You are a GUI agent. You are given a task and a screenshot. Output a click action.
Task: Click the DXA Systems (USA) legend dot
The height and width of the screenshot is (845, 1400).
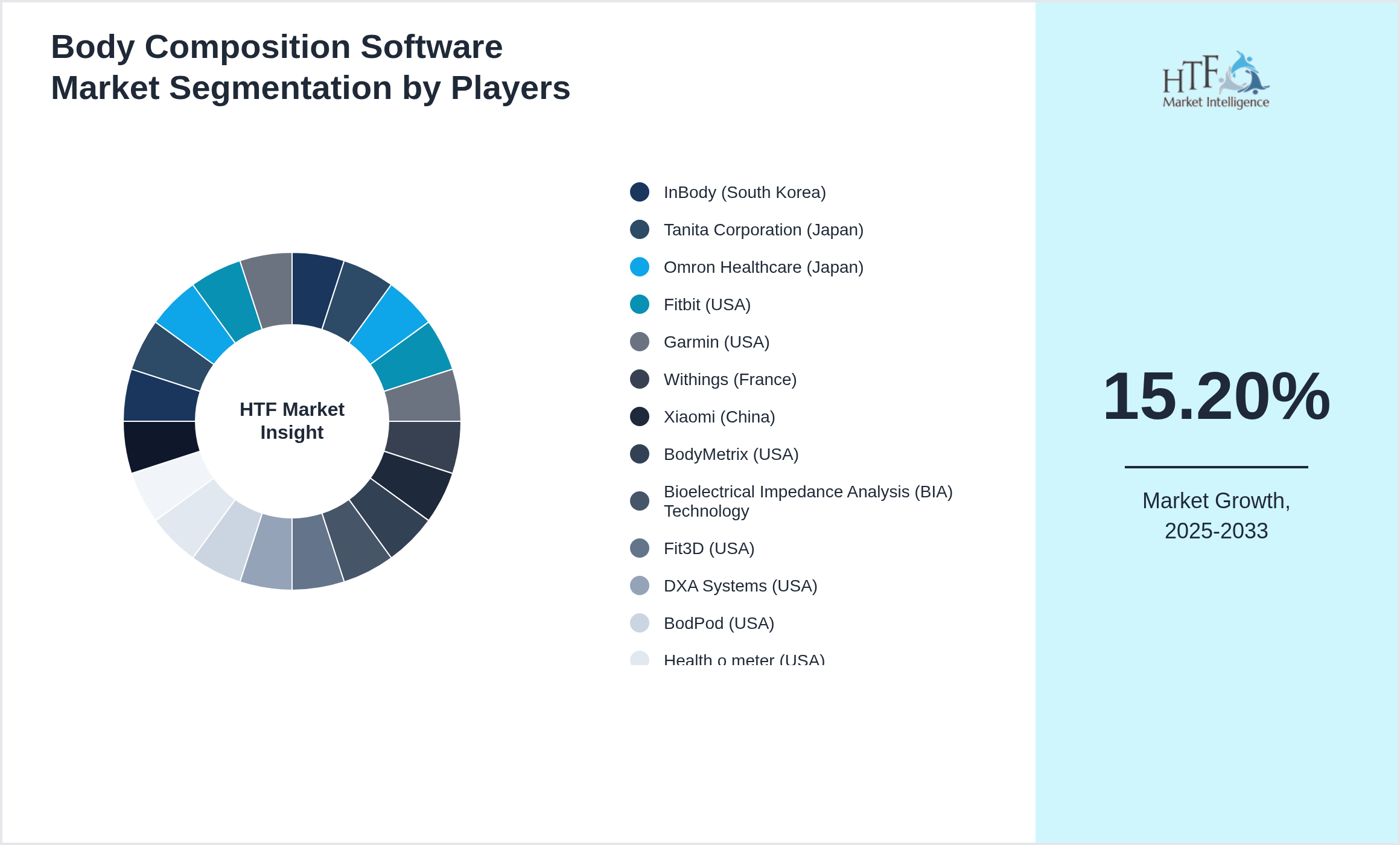point(640,585)
